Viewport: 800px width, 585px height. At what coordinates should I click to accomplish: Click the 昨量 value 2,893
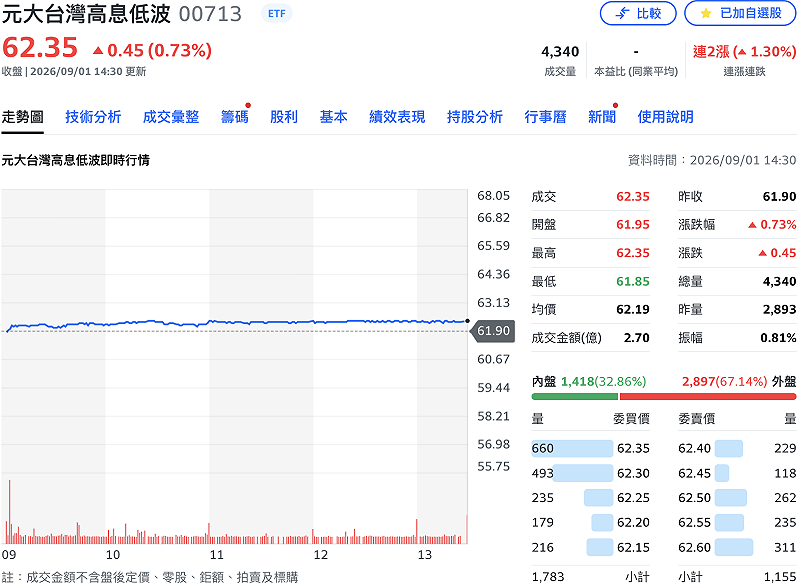[779, 309]
